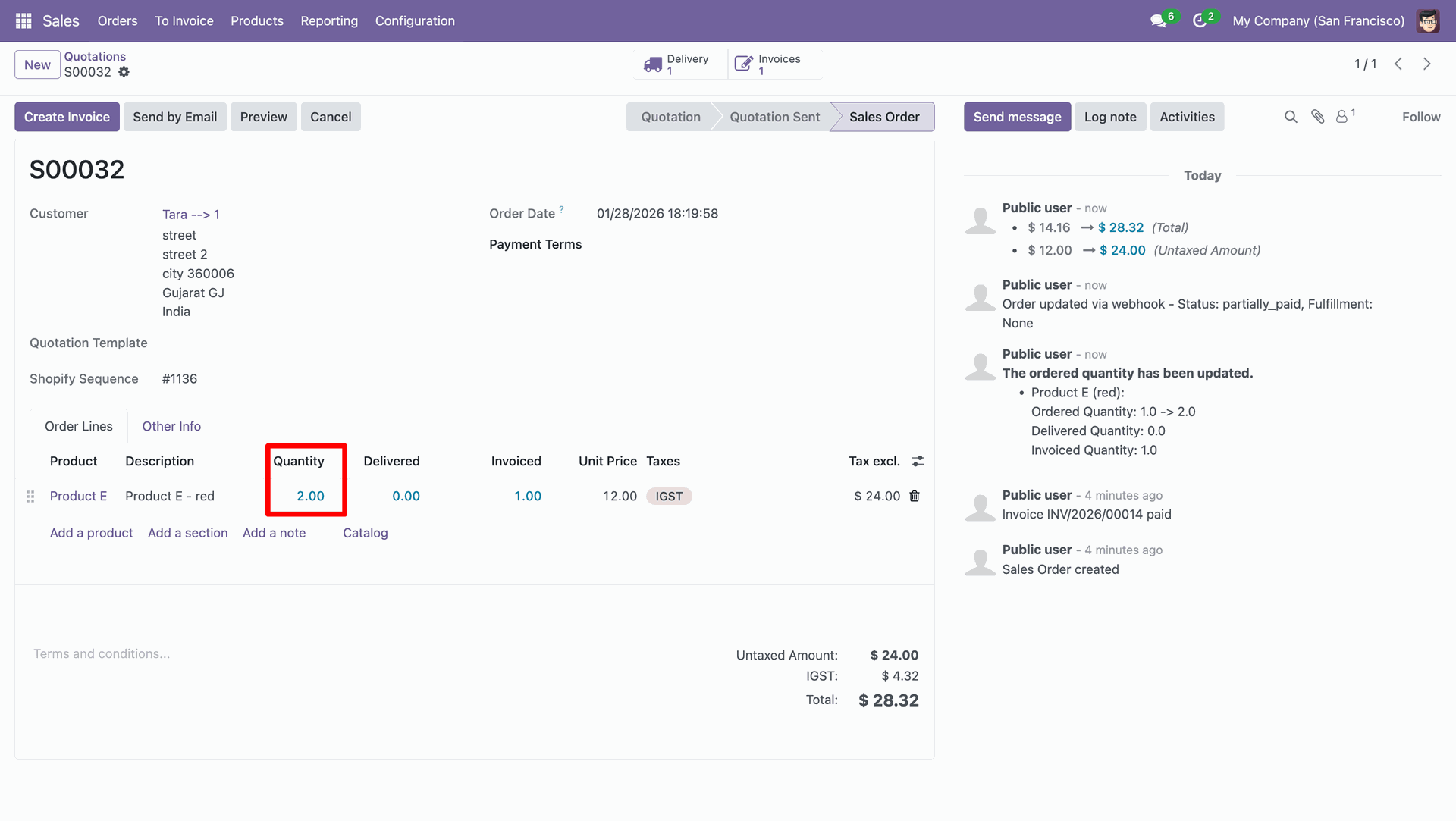Click the Terms and conditions field
The width and height of the screenshot is (1456, 821).
coord(102,653)
